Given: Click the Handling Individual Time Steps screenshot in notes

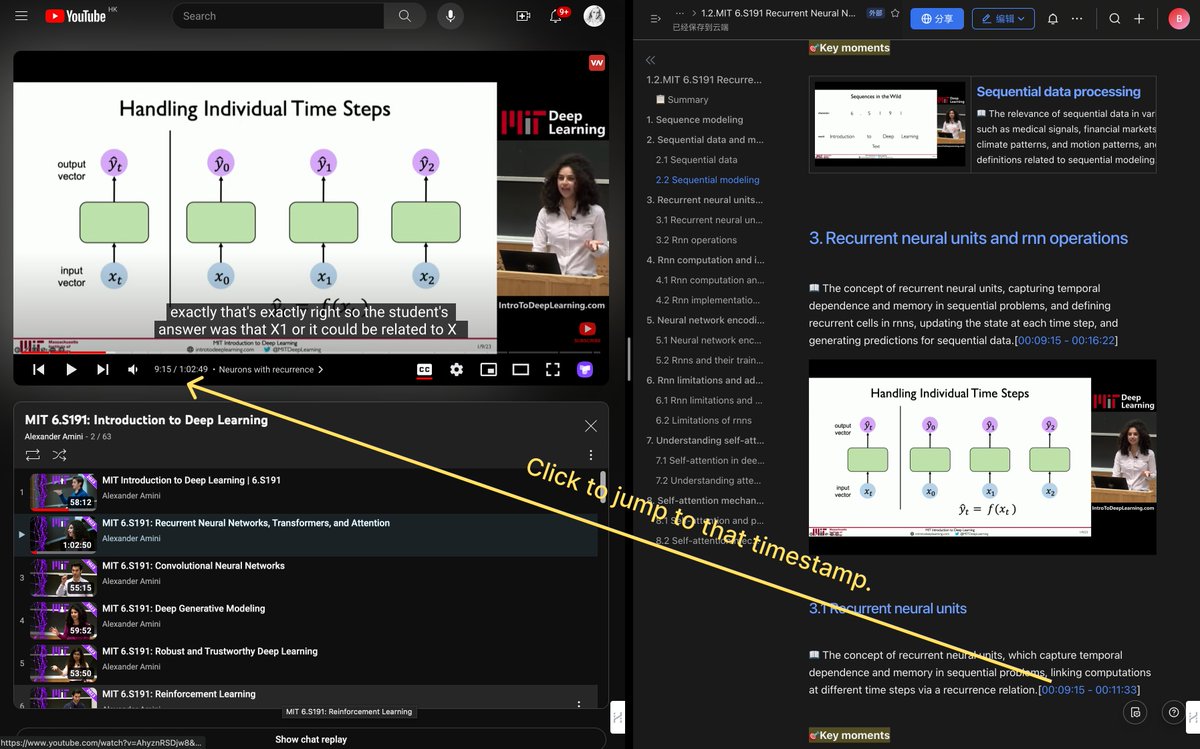Looking at the screenshot, I should 982,457.
